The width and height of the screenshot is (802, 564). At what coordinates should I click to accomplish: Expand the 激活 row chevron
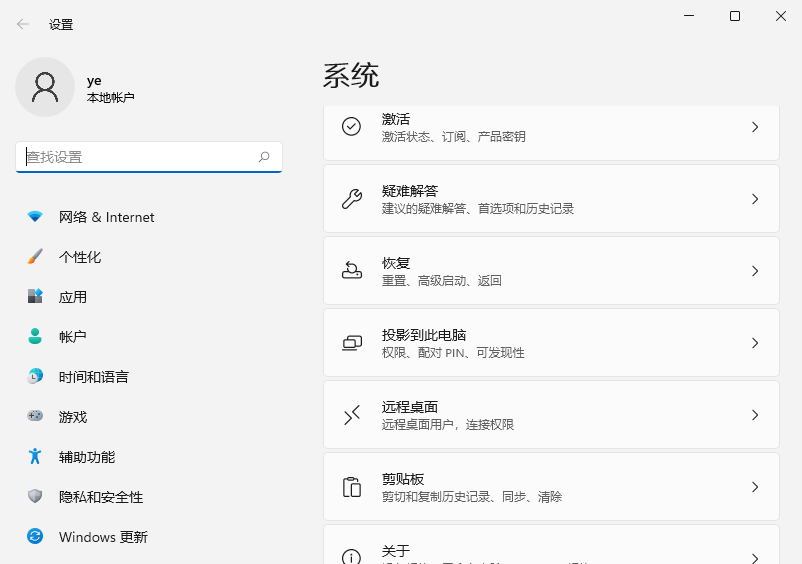pyautogui.click(x=755, y=127)
